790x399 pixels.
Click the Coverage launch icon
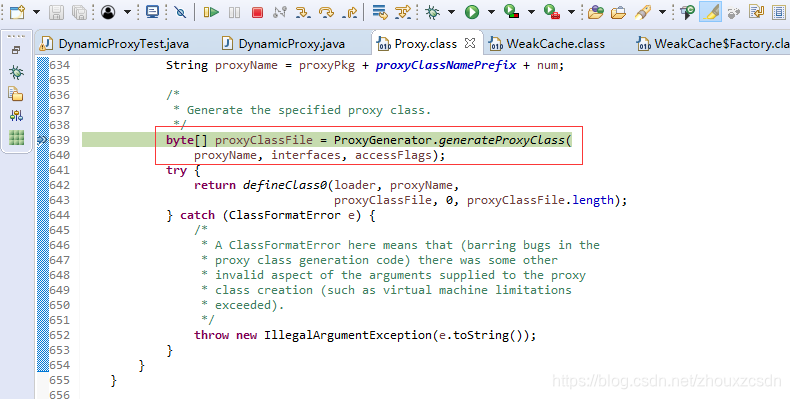[512, 12]
